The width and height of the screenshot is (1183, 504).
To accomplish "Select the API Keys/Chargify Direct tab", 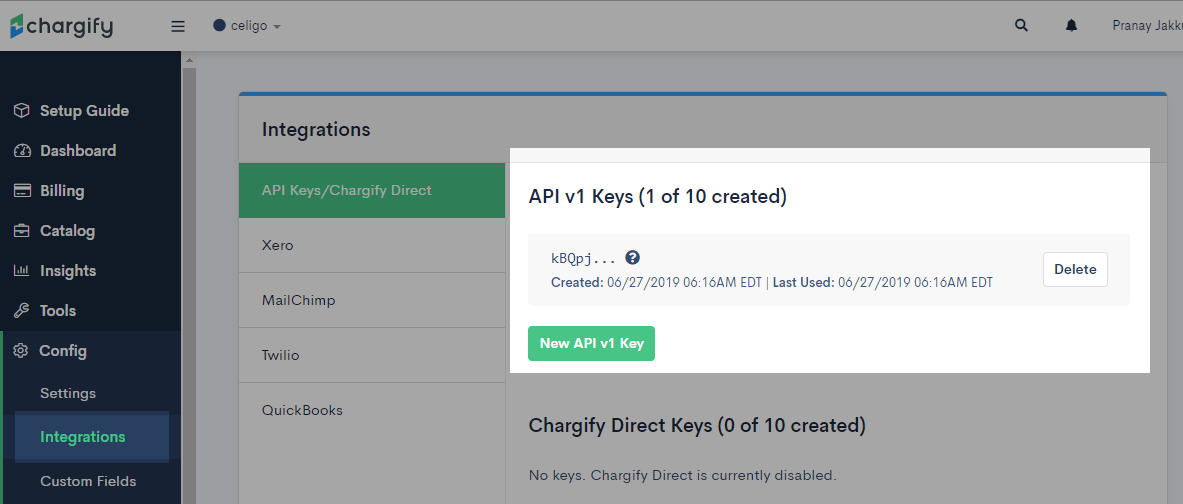I will pos(372,190).
